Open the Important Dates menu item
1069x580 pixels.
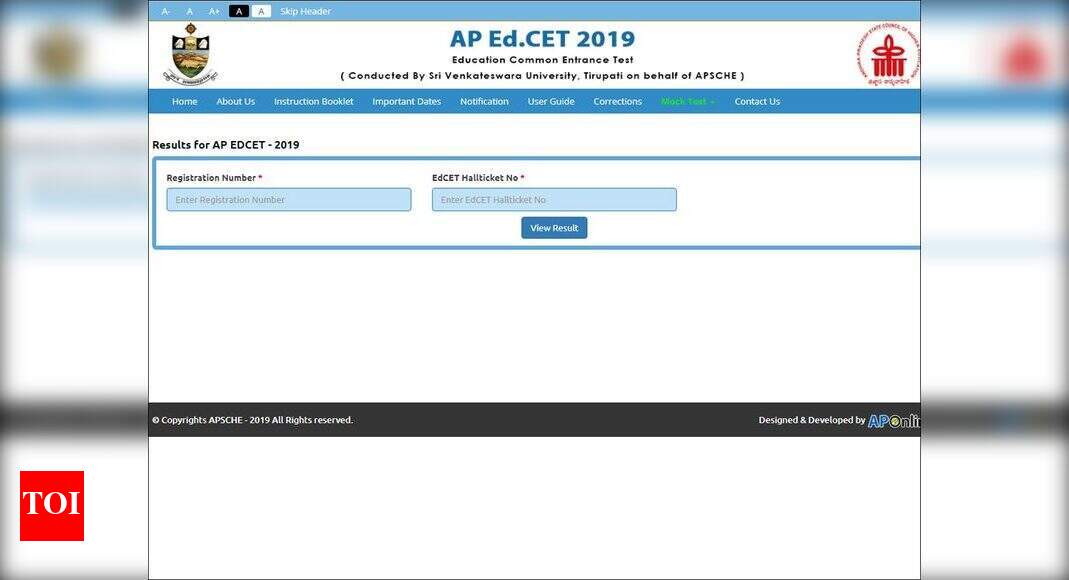coord(406,101)
